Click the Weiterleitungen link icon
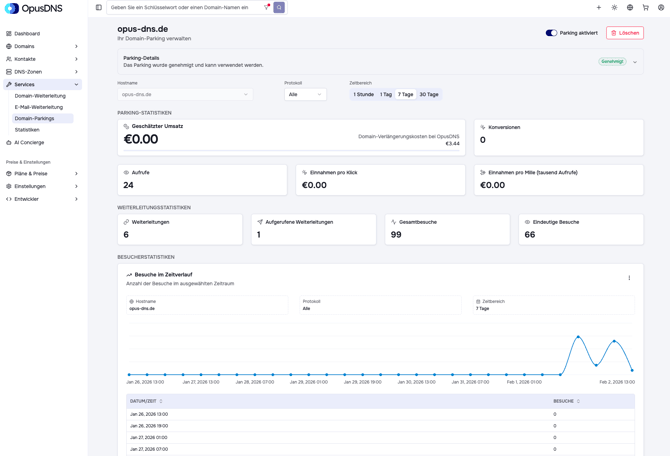 pos(126,222)
